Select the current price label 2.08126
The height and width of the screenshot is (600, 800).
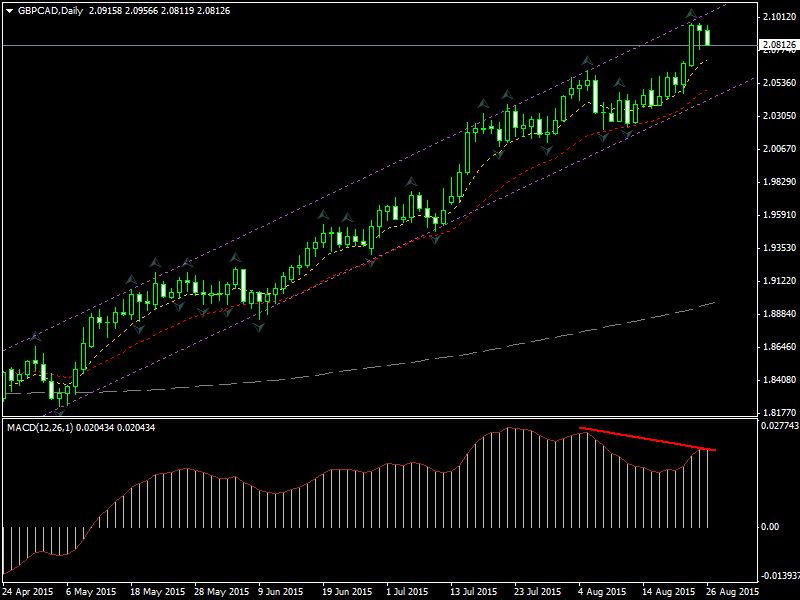[779, 45]
